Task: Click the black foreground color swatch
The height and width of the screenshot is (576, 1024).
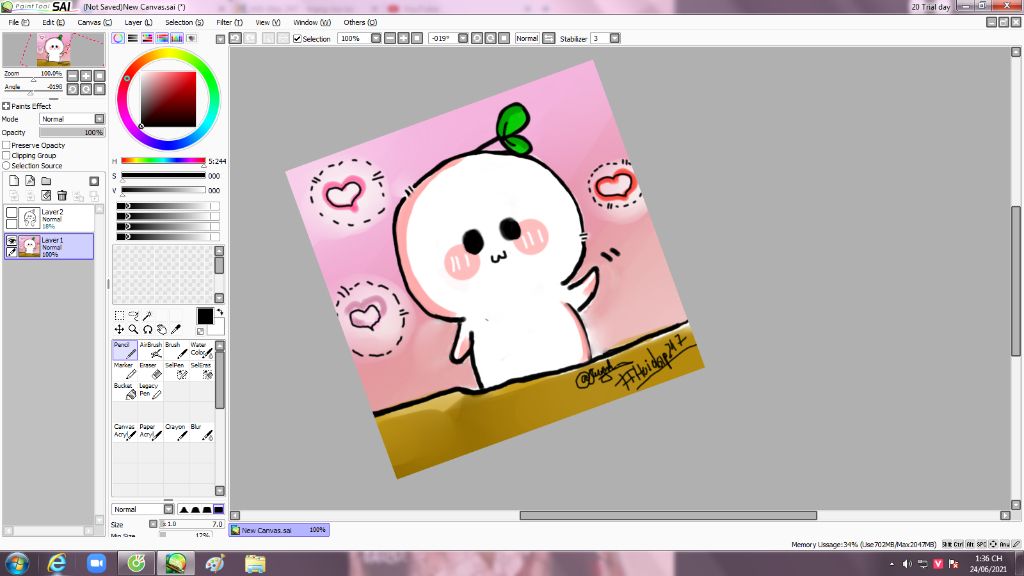Action: pos(204,316)
